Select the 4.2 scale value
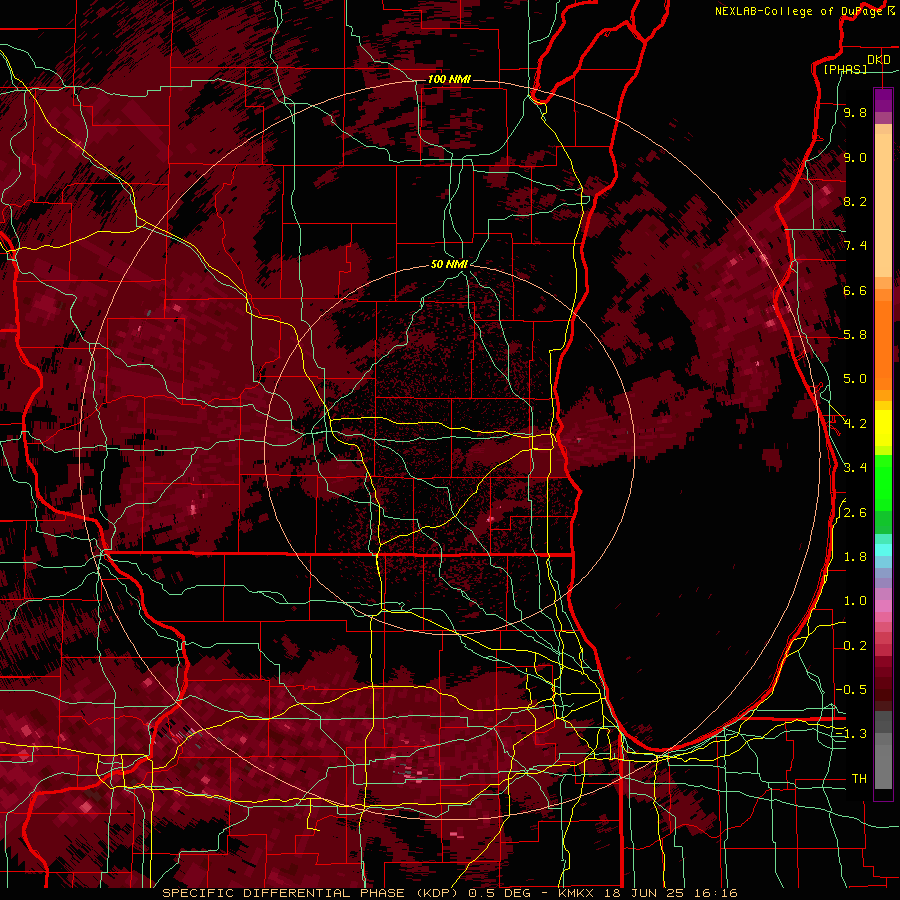The height and width of the screenshot is (900, 900). (x=855, y=424)
